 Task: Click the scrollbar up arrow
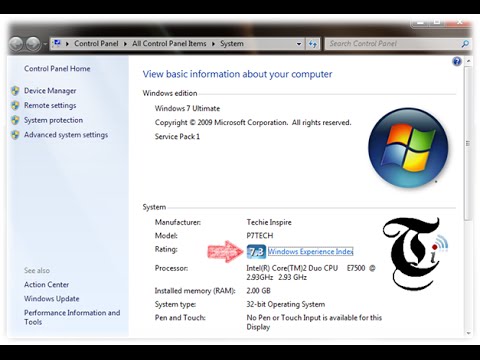pyautogui.click(x=468, y=61)
